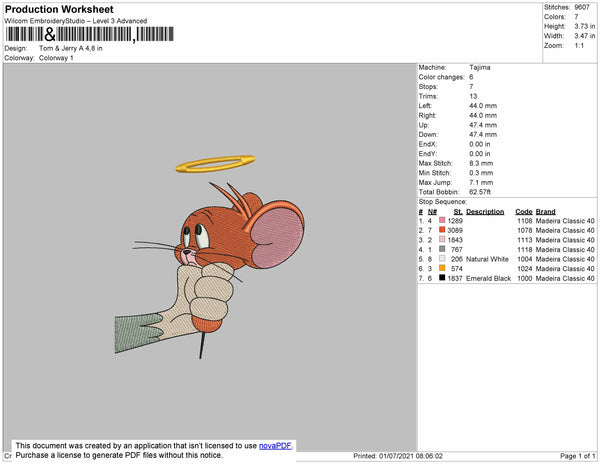Click the Stops value 7
Viewport: 600px width, 464px height.
click(x=471, y=86)
